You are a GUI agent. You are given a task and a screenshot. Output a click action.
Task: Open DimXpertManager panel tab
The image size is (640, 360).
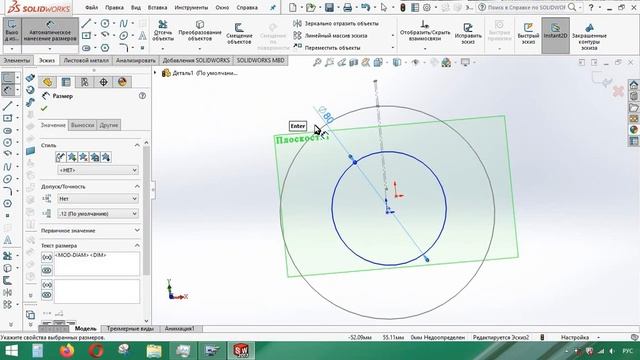[x=103, y=82]
